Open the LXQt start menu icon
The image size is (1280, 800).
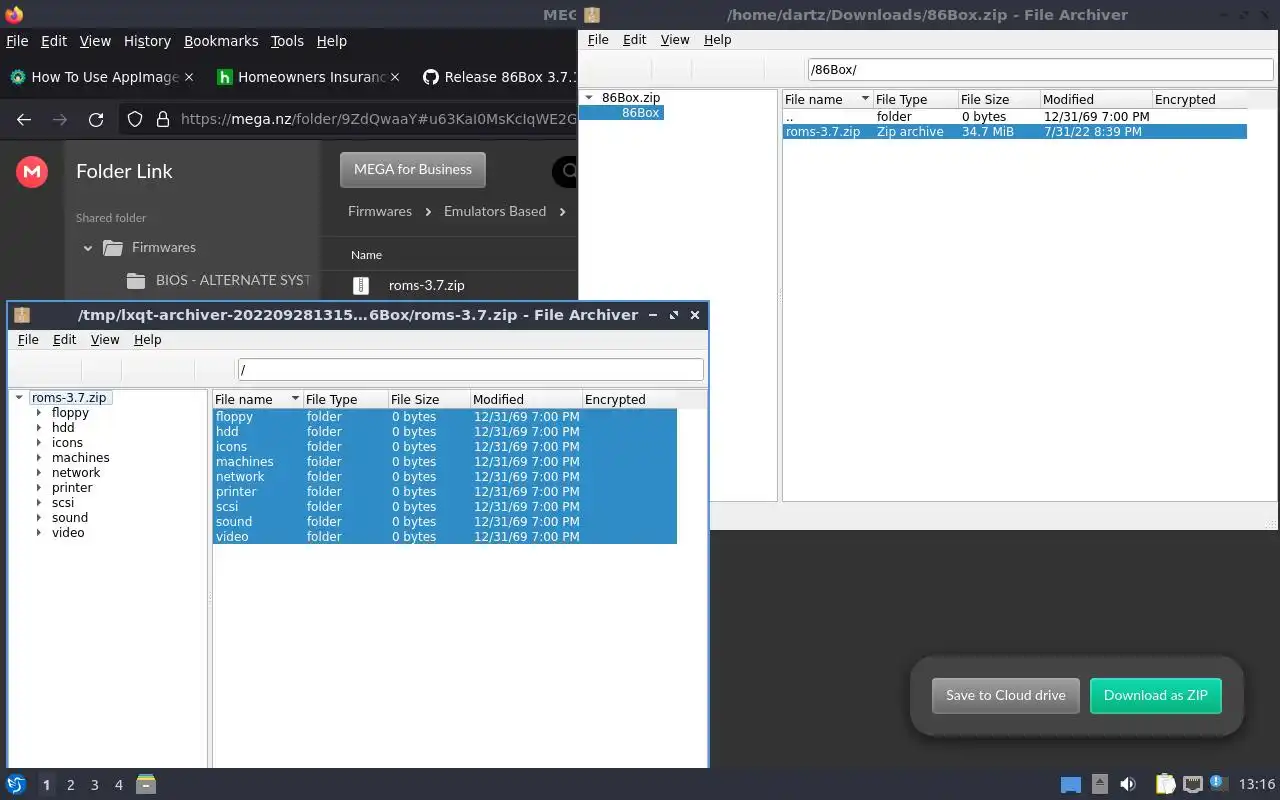point(15,785)
